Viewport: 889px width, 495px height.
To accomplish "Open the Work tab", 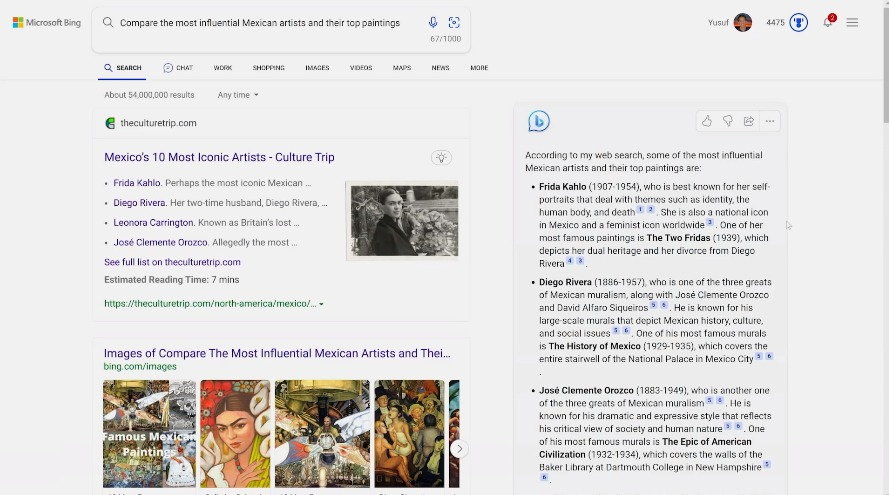I will pyautogui.click(x=223, y=67).
